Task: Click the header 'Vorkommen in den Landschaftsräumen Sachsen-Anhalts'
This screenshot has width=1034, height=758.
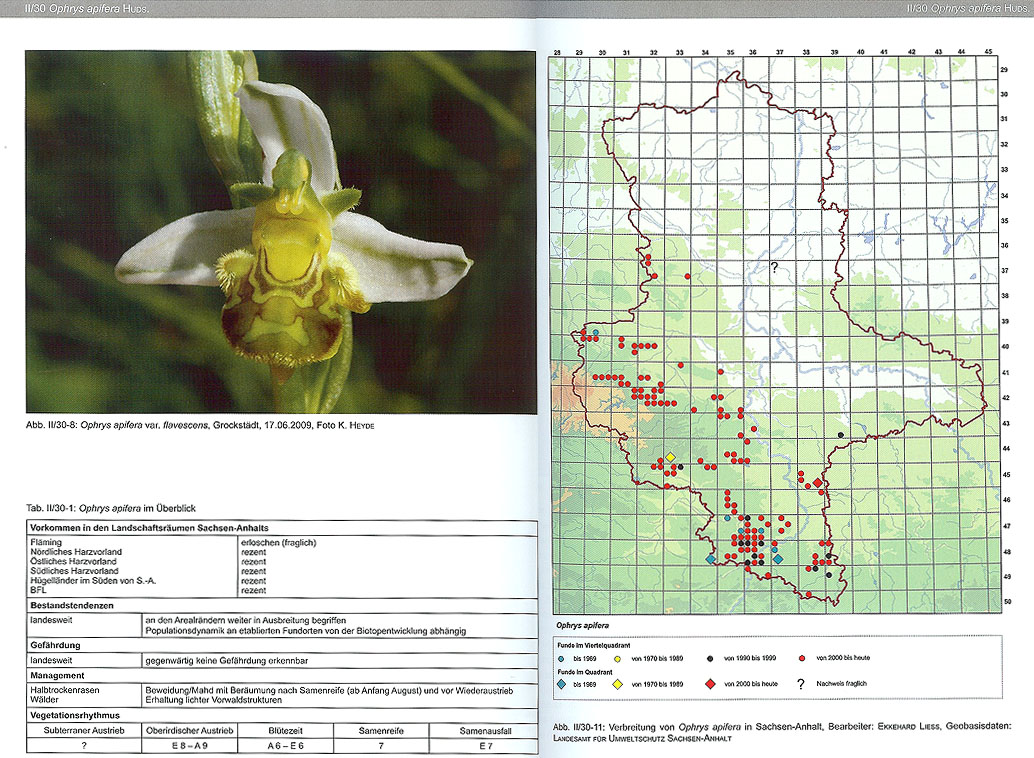Action: (149, 528)
